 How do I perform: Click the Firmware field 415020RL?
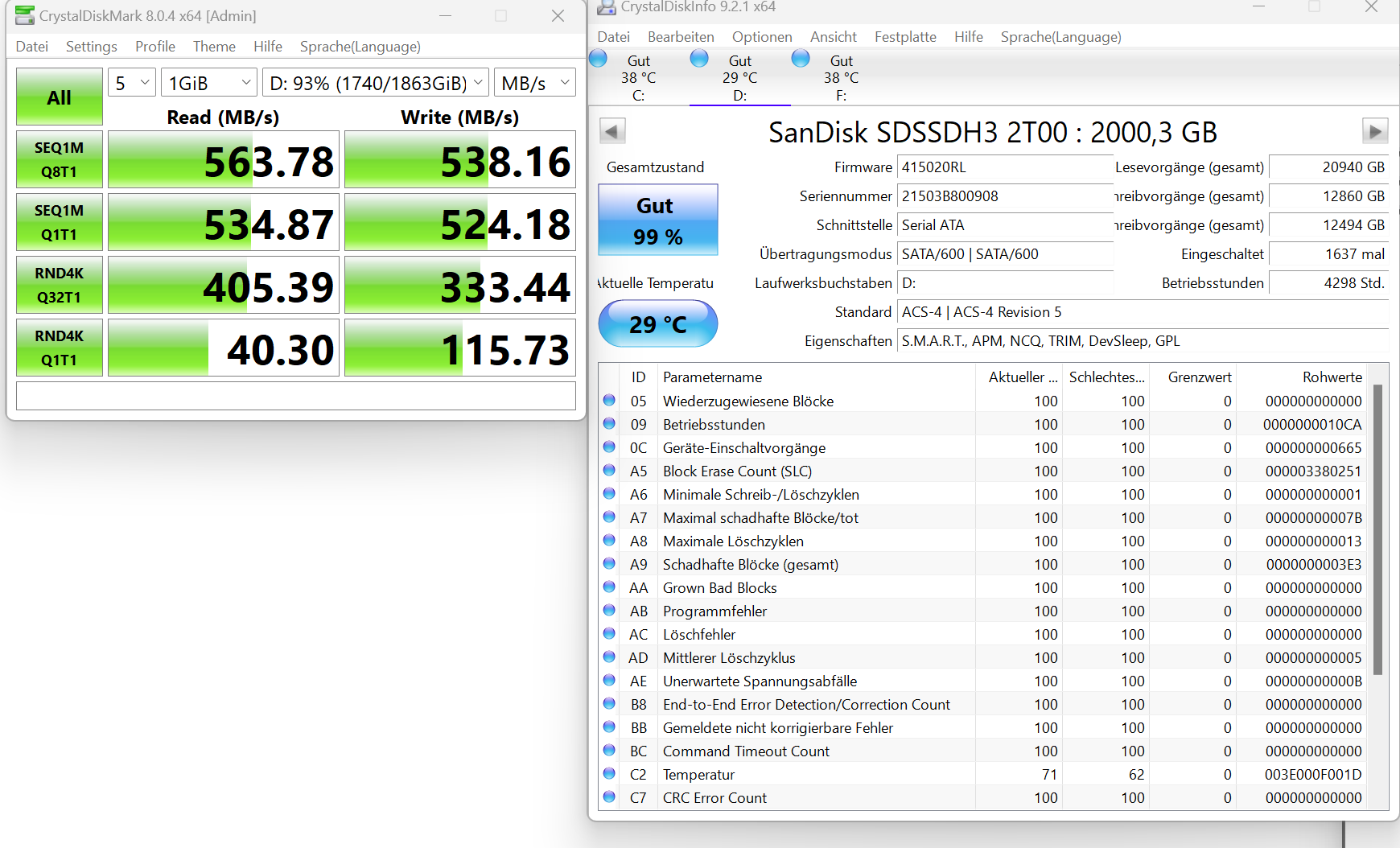(x=1005, y=167)
